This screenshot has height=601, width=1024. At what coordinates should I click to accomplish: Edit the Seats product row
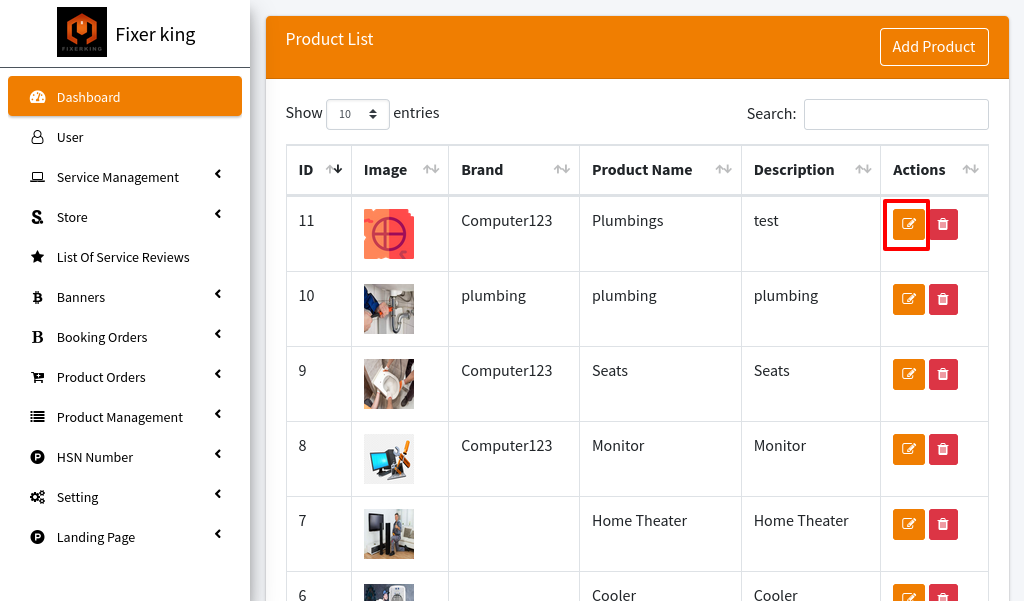pyautogui.click(x=908, y=374)
